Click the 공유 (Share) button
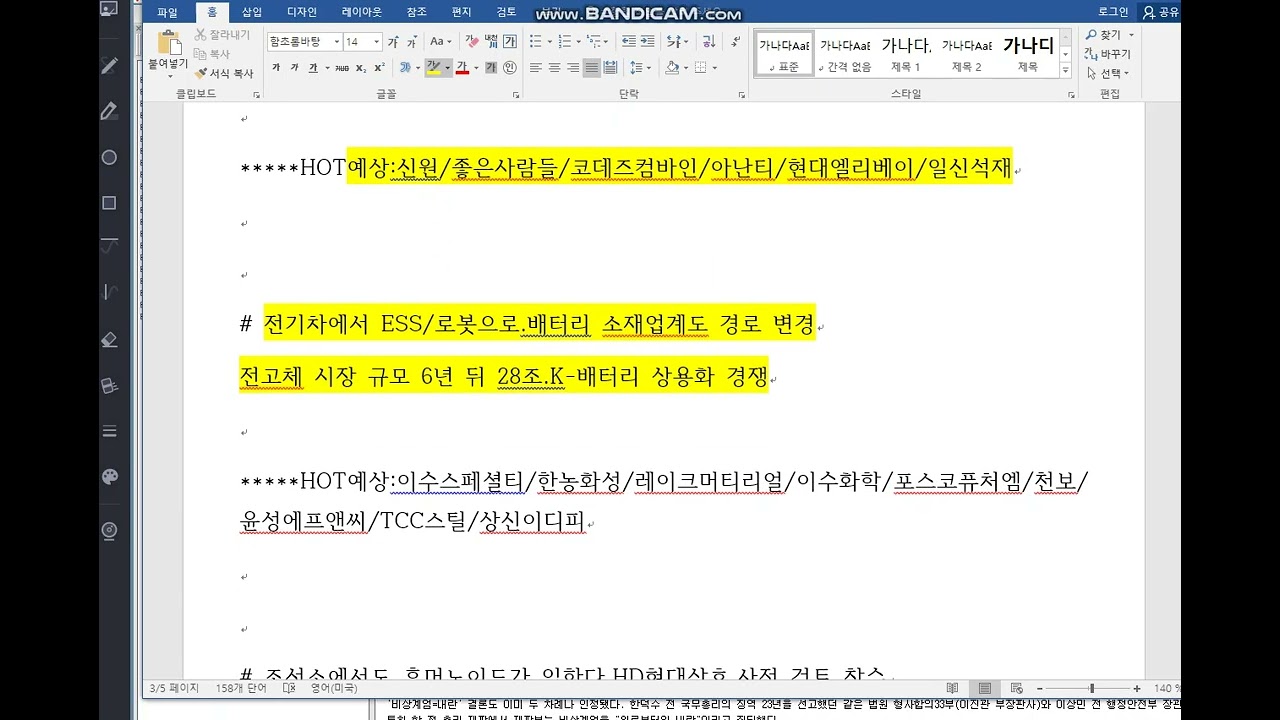Image resolution: width=1280 pixels, height=720 pixels. coord(1161,12)
